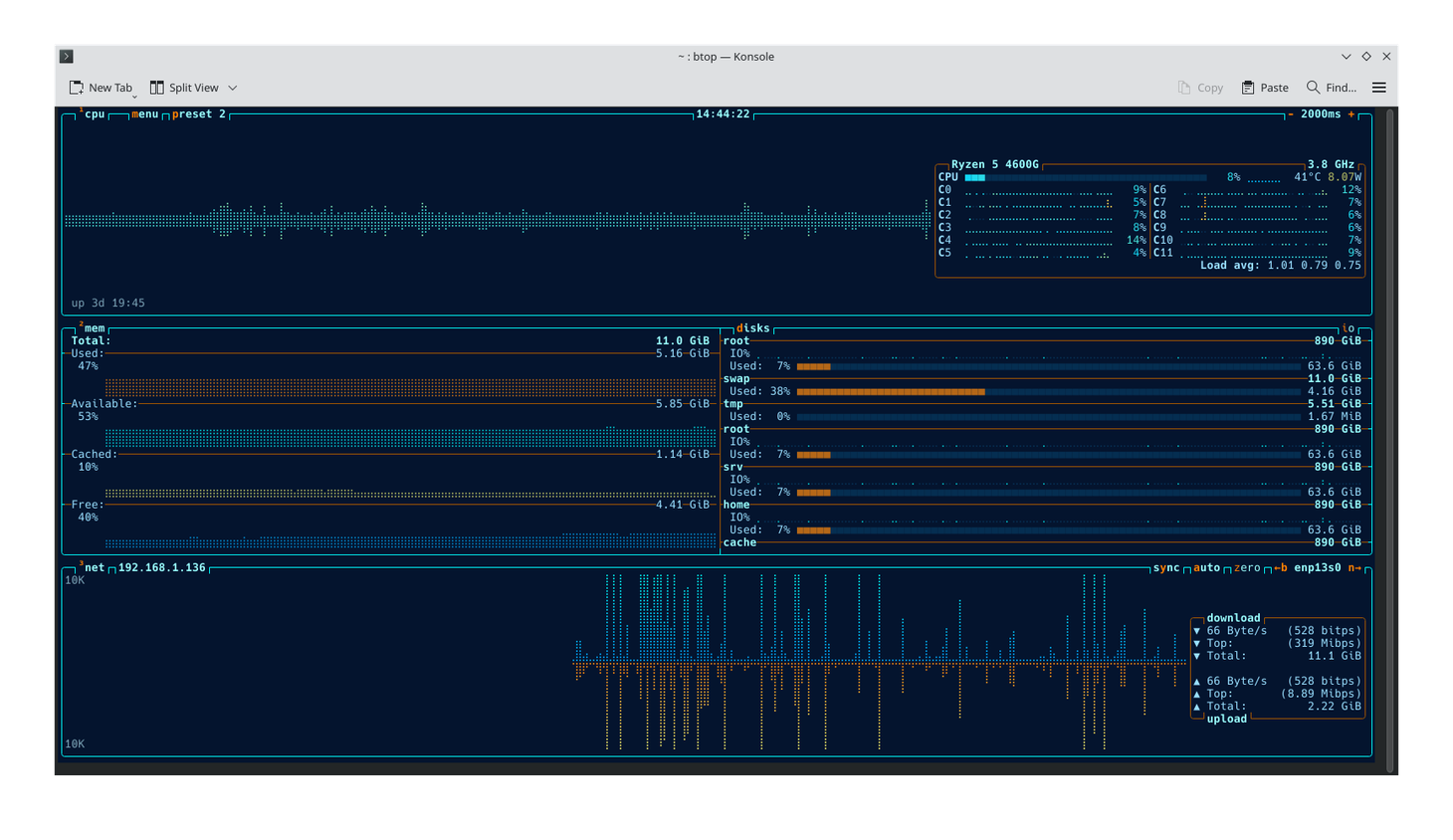Decrease update interval with the minus sign
The height and width of the screenshot is (840, 1453).
[1291, 114]
